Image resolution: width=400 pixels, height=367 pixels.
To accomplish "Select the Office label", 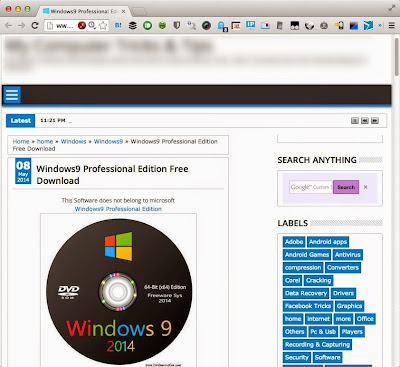I will pyautogui.click(x=365, y=319).
